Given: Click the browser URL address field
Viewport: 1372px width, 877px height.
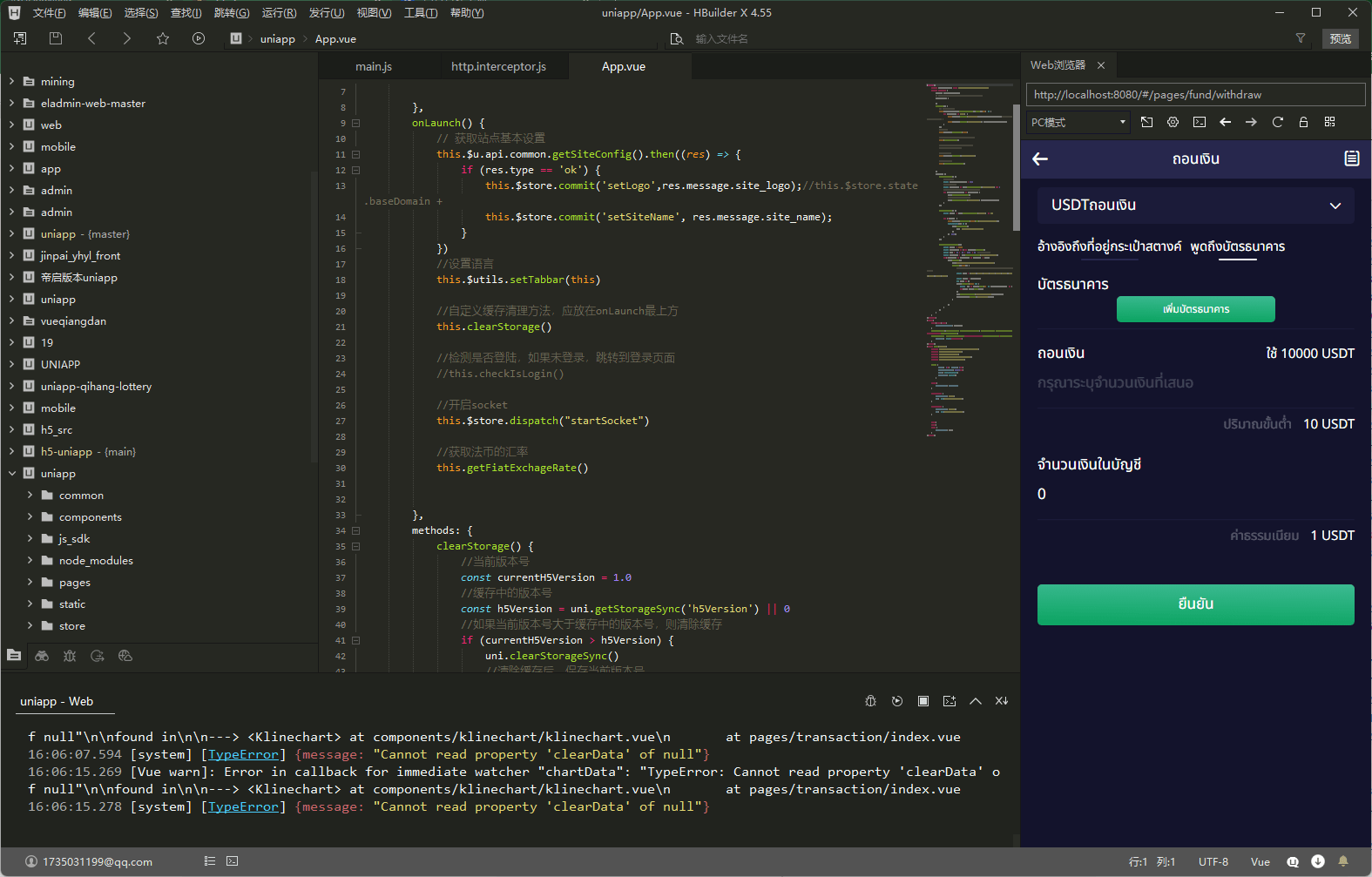Looking at the screenshot, I should tap(1193, 94).
